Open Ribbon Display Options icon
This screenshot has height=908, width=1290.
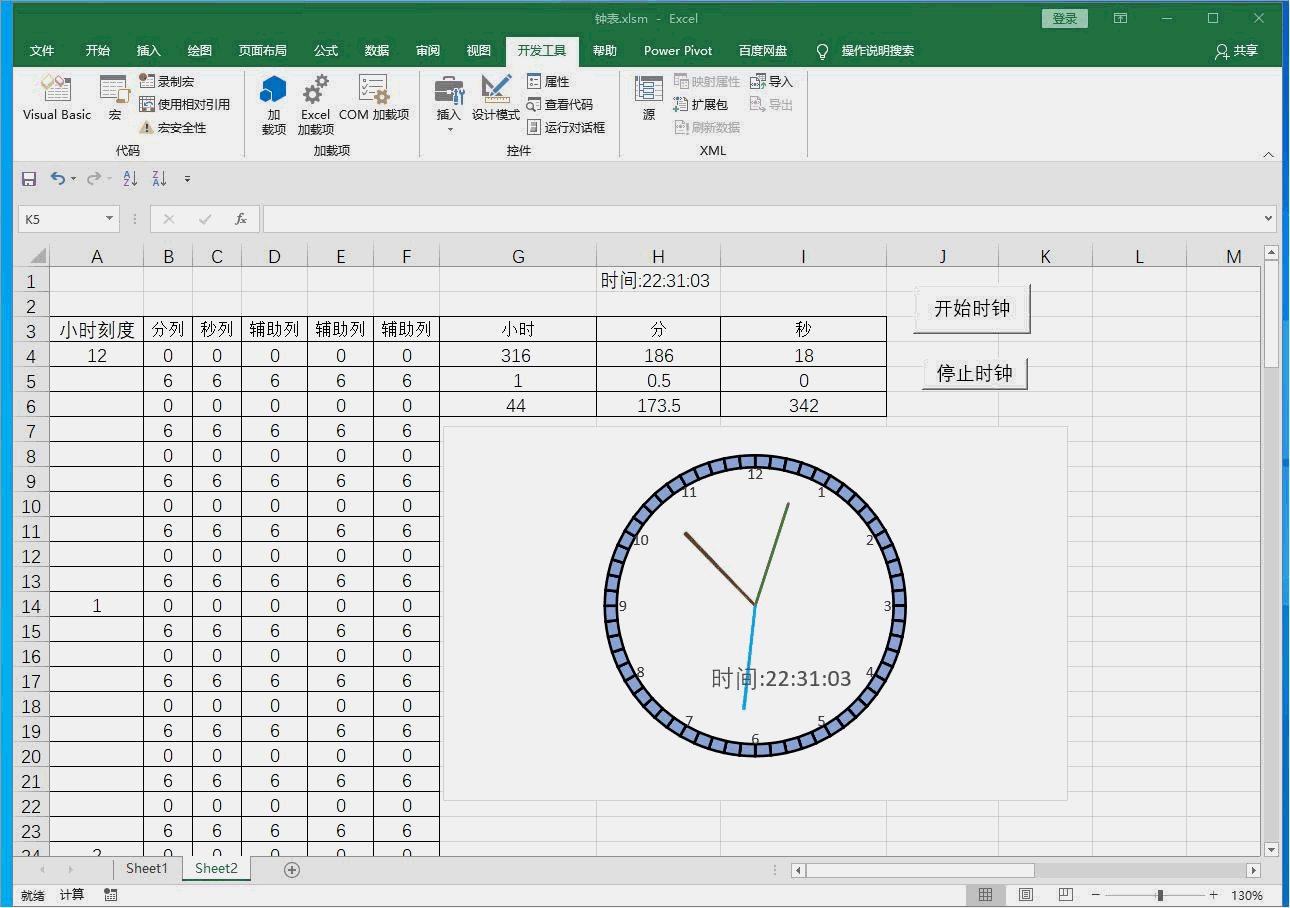click(x=1121, y=19)
